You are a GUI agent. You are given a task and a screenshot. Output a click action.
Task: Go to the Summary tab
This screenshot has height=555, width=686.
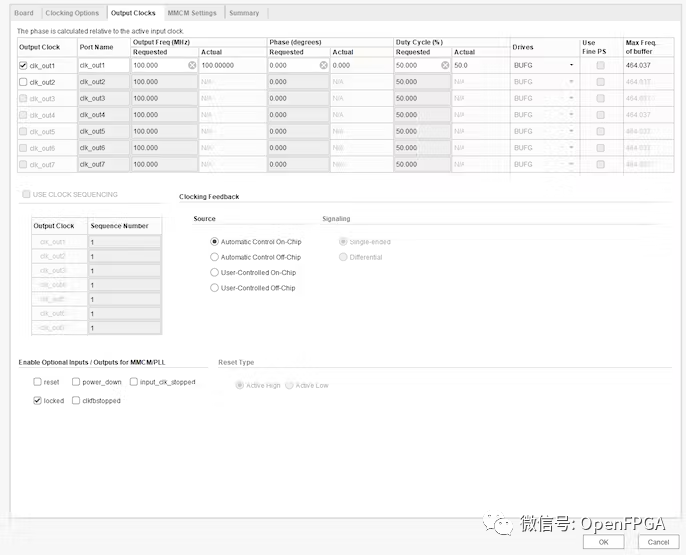pyautogui.click(x=243, y=13)
